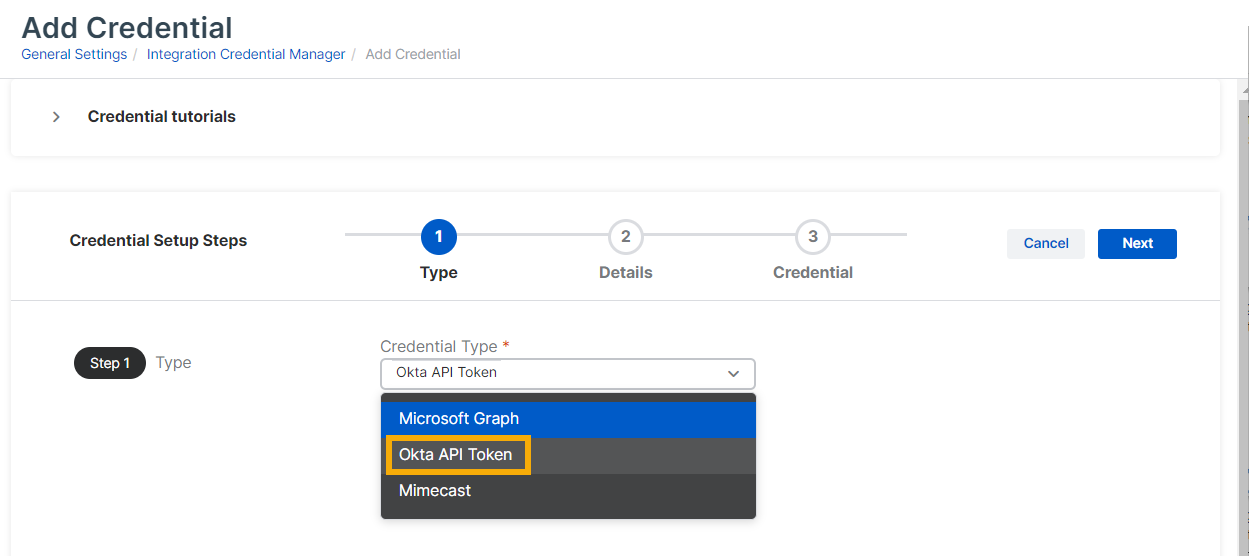Click the Type step label
1249x556 pixels.
[439, 272]
